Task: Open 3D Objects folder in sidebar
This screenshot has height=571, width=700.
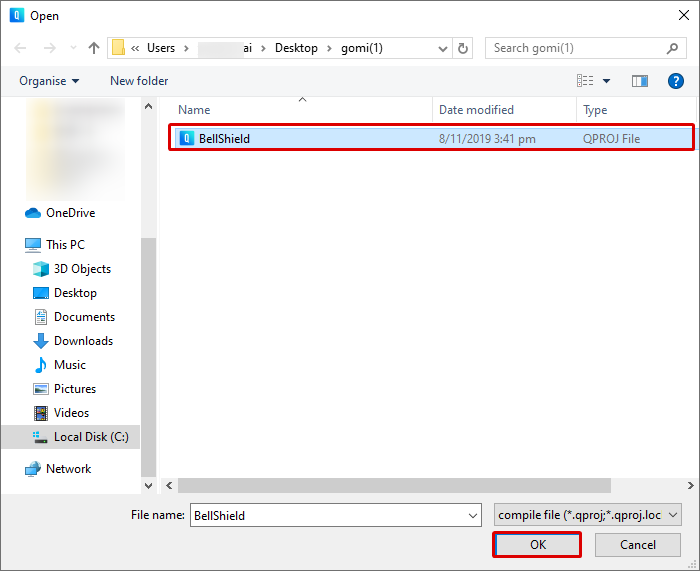Action: [81, 269]
